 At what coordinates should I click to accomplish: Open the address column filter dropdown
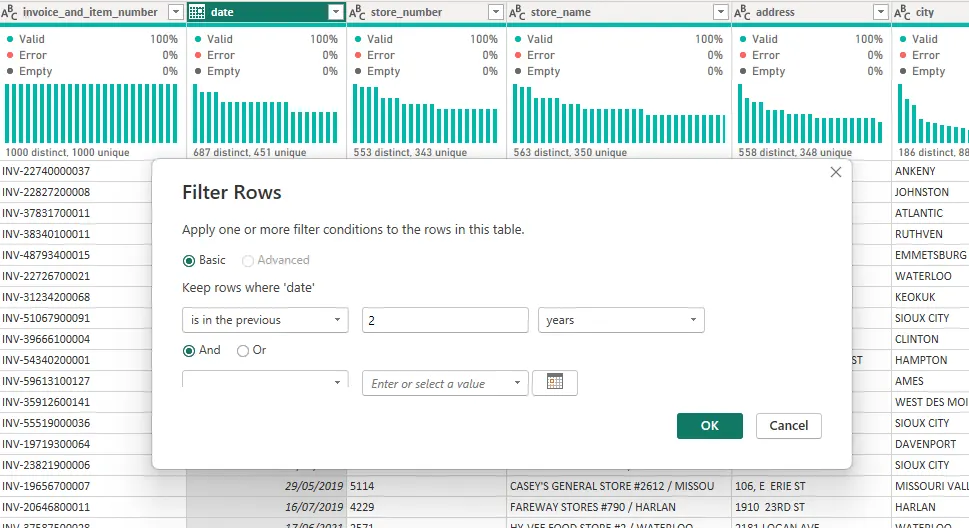(x=881, y=12)
